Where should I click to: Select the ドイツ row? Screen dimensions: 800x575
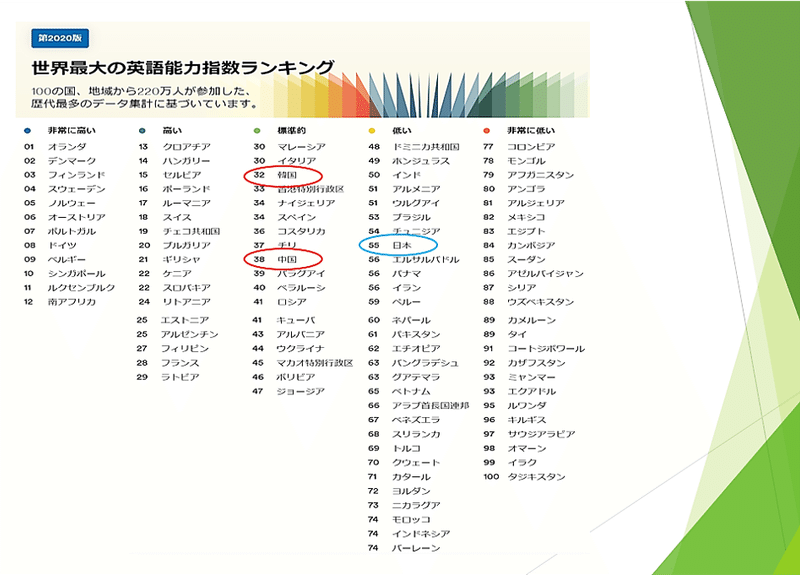coord(50,245)
